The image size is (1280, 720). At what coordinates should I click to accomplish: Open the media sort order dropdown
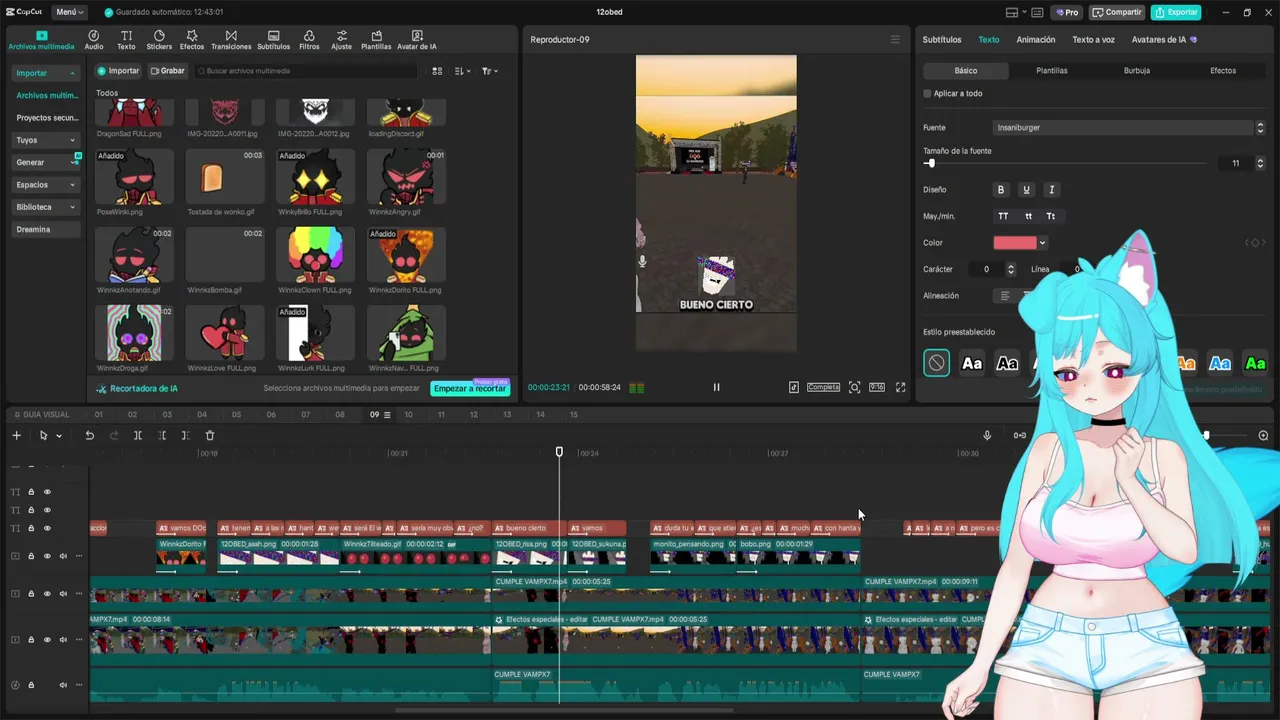coord(462,71)
